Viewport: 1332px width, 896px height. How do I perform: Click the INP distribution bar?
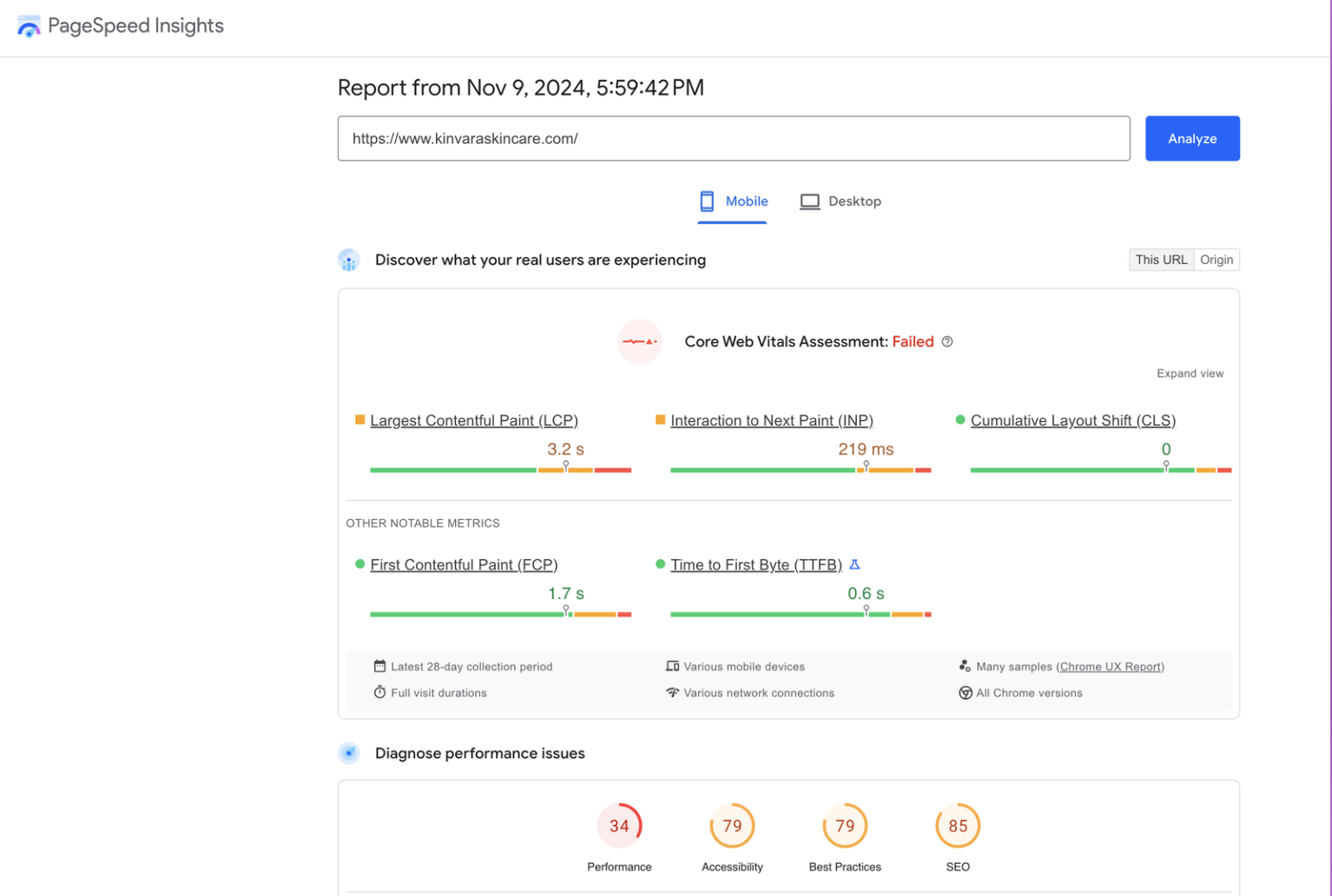point(801,470)
